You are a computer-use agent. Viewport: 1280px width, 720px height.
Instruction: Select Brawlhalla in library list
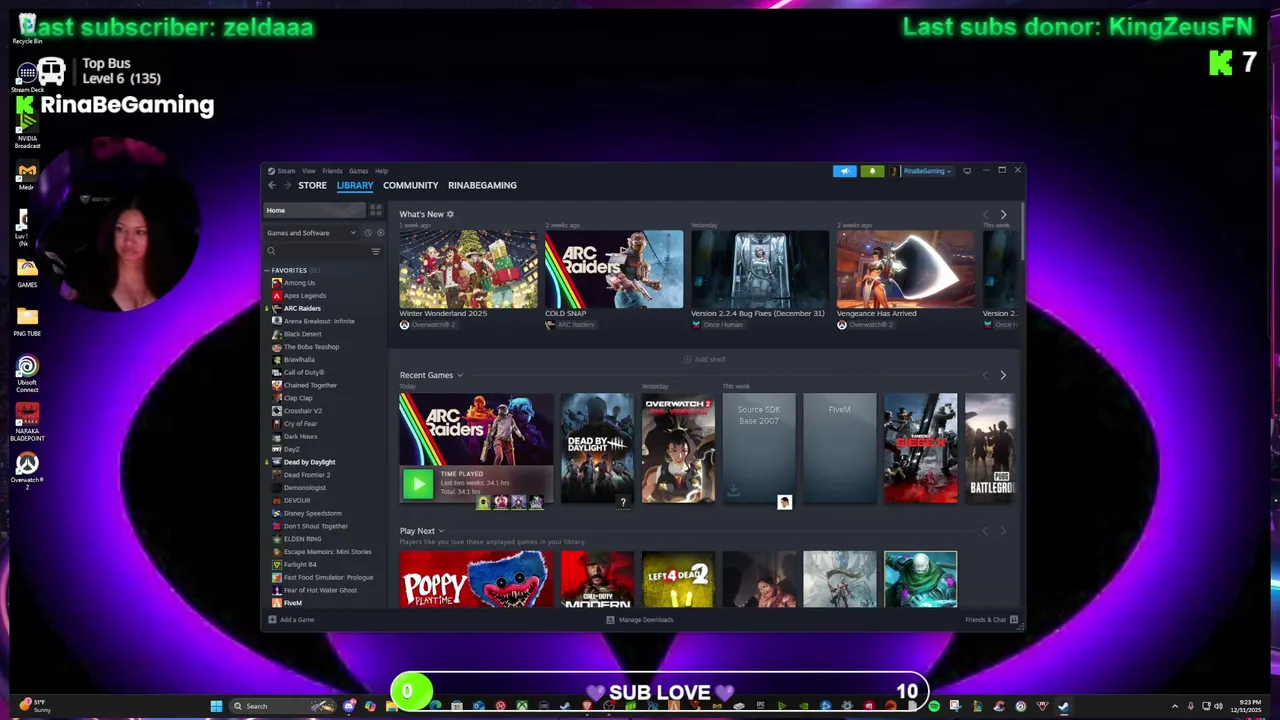(299, 360)
